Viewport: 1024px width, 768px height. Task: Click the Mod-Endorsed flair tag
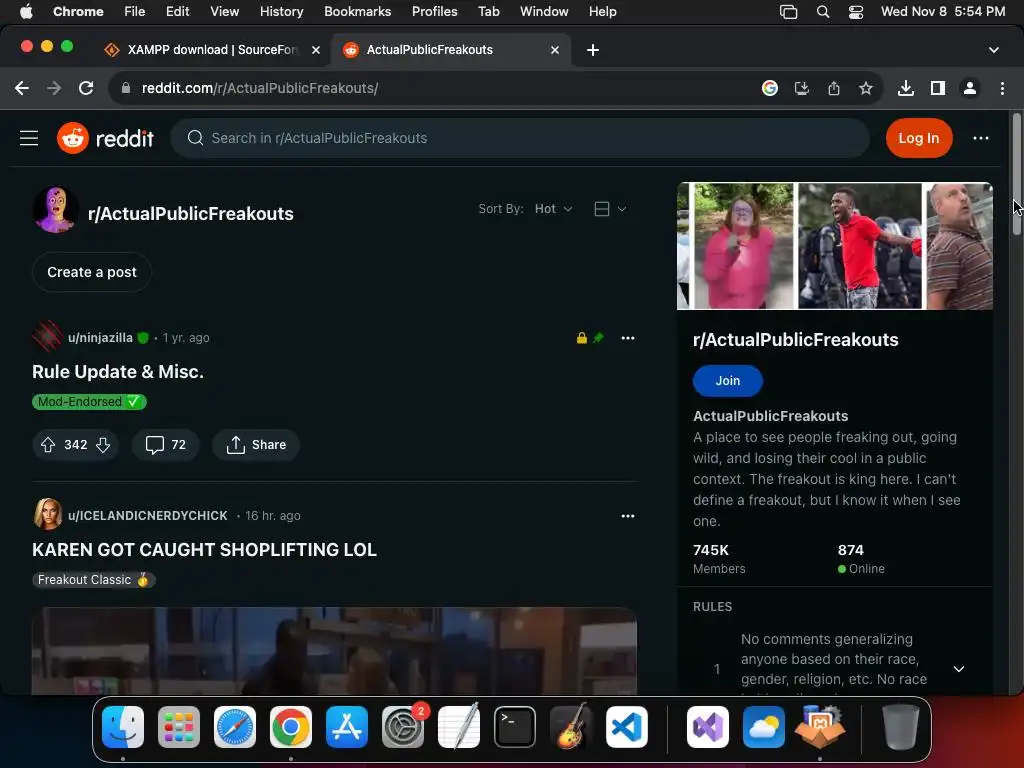(x=89, y=402)
